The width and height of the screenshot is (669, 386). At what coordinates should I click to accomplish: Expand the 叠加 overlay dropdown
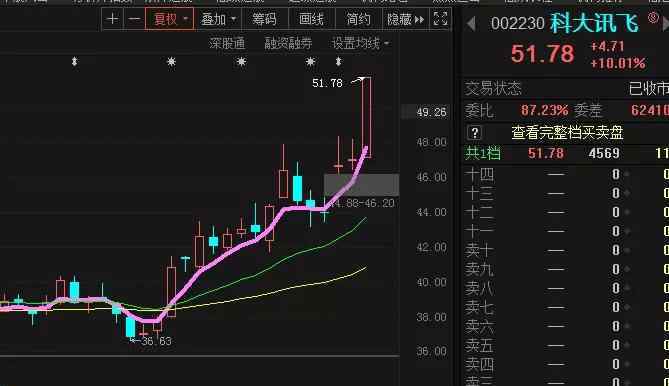(x=218, y=19)
